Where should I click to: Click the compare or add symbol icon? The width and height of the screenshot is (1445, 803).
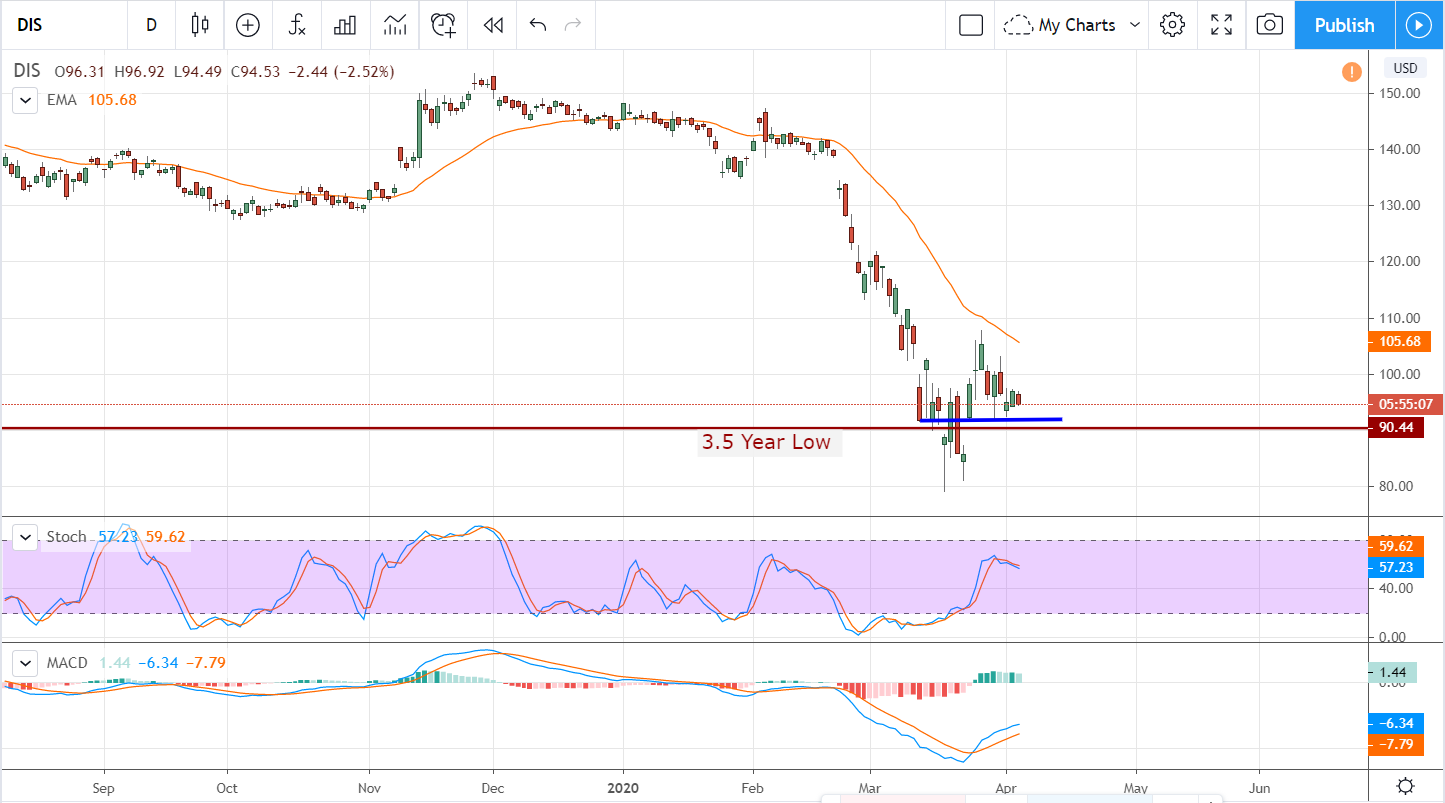click(247, 25)
